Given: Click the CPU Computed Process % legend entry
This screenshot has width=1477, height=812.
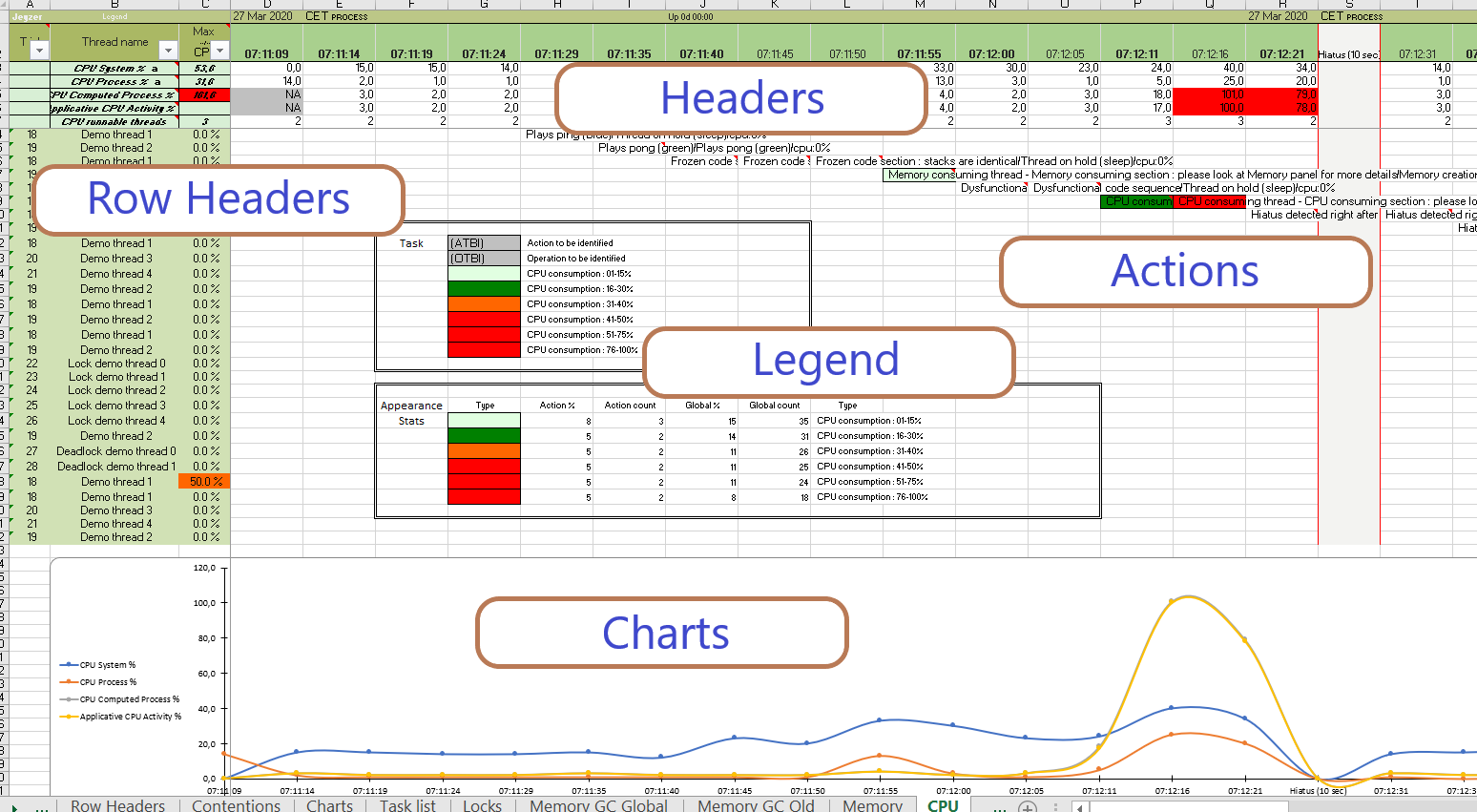Looking at the screenshot, I should pos(129,699).
